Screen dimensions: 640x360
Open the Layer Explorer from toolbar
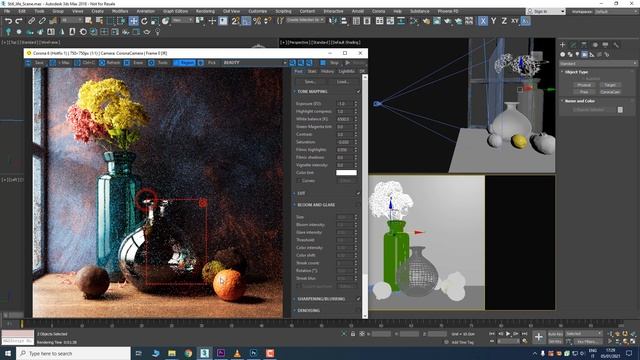[367, 21]
